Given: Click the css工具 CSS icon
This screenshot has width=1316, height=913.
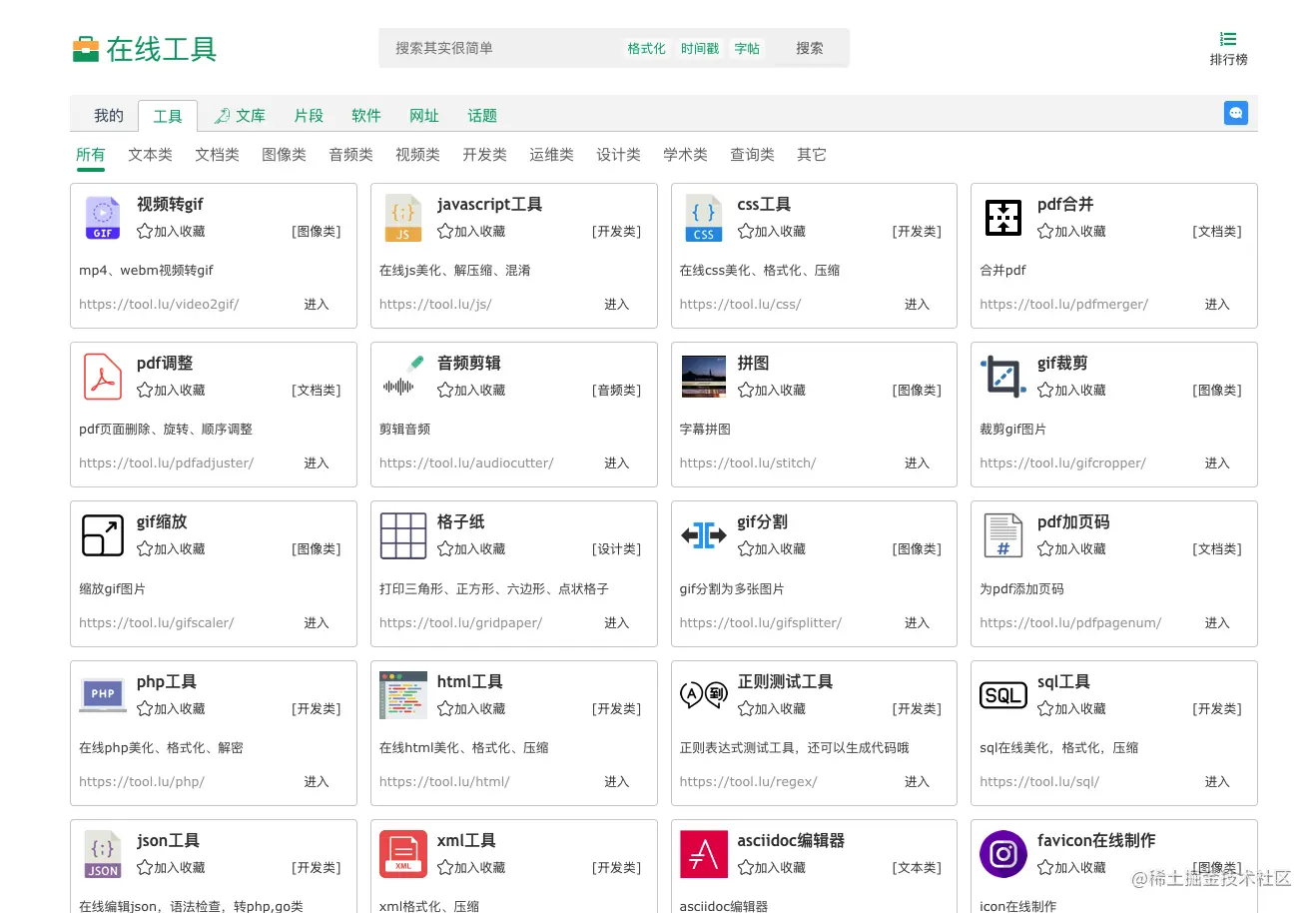Looking at the screenshot, I should pos(704,218).
